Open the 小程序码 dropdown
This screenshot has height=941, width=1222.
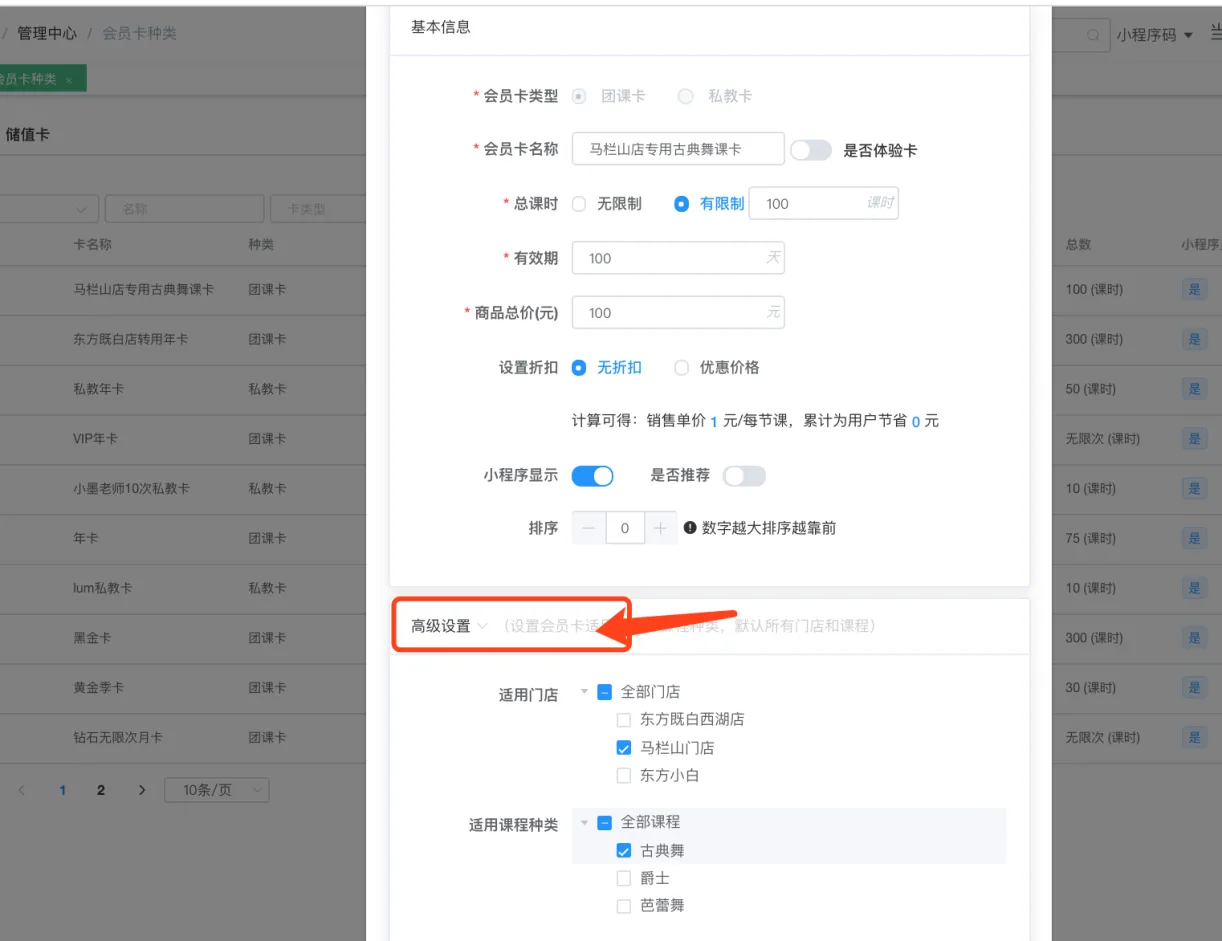pyautogui.click(x=1155, y=35)
